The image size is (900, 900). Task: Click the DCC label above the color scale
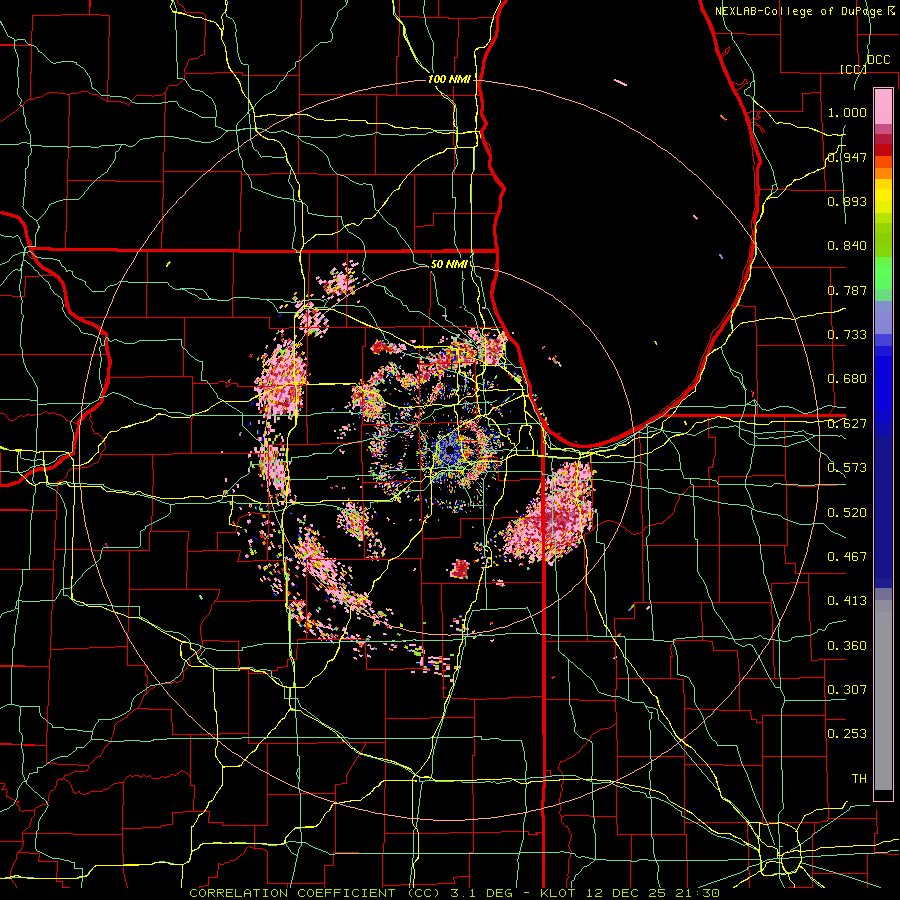click(878, 60)
